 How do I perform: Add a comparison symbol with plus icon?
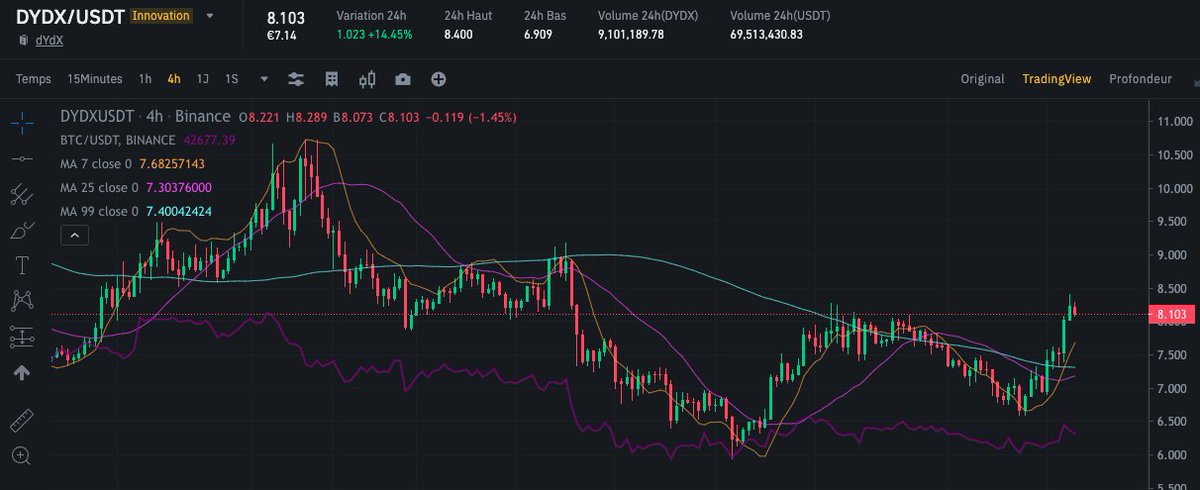[x=438, y=79]
